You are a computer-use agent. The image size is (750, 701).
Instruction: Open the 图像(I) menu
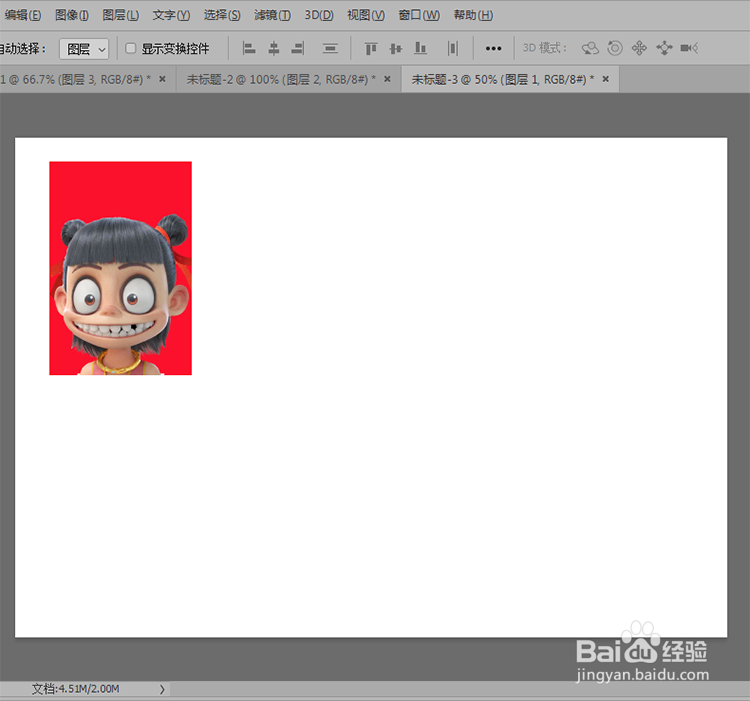click(72, 15)
